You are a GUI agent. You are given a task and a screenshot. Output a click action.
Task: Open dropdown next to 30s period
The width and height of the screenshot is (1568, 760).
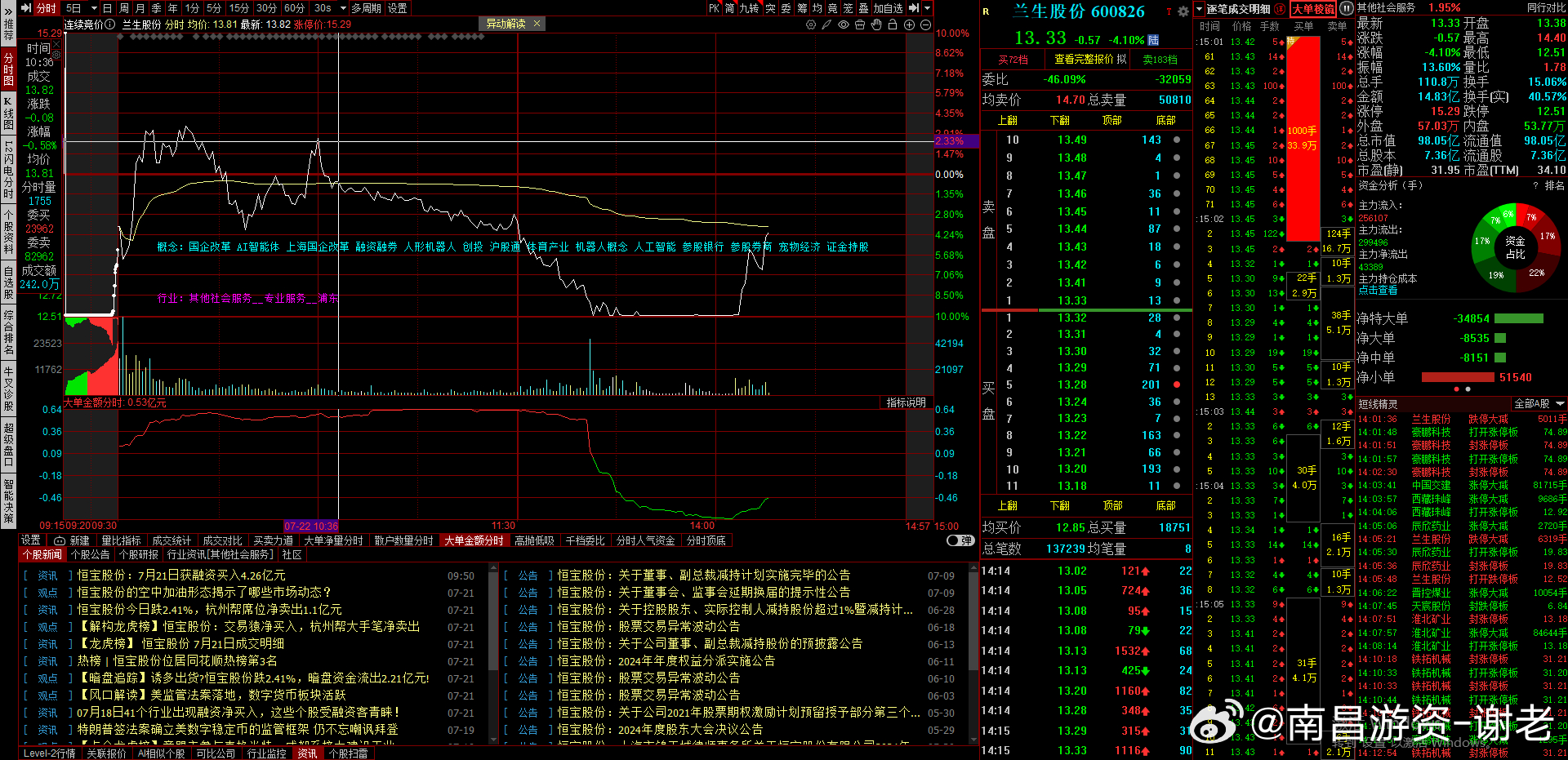click(x=344, y=8)
